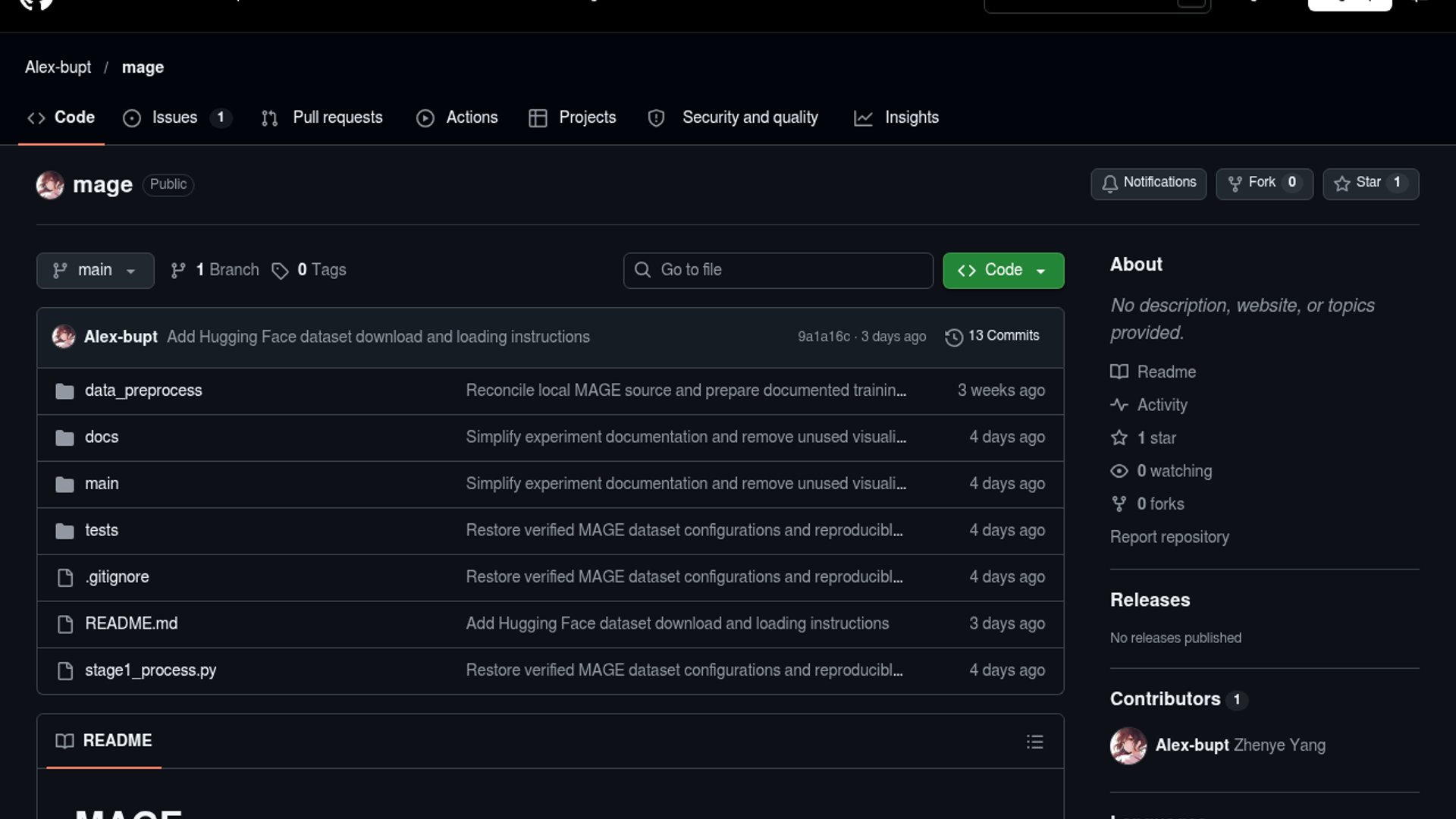
Task: Open the green Code dropdown
Action: pos(1003,271)
